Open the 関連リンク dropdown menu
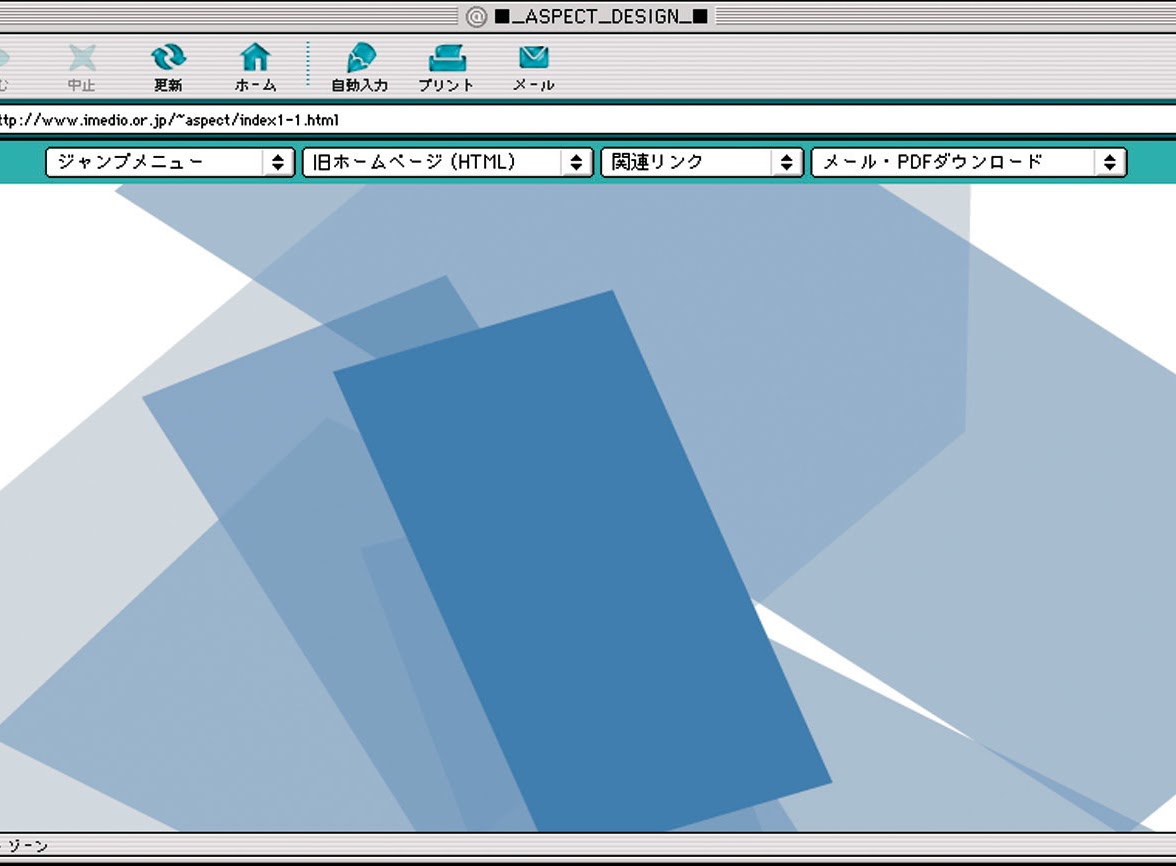 [x=701, y=162]
